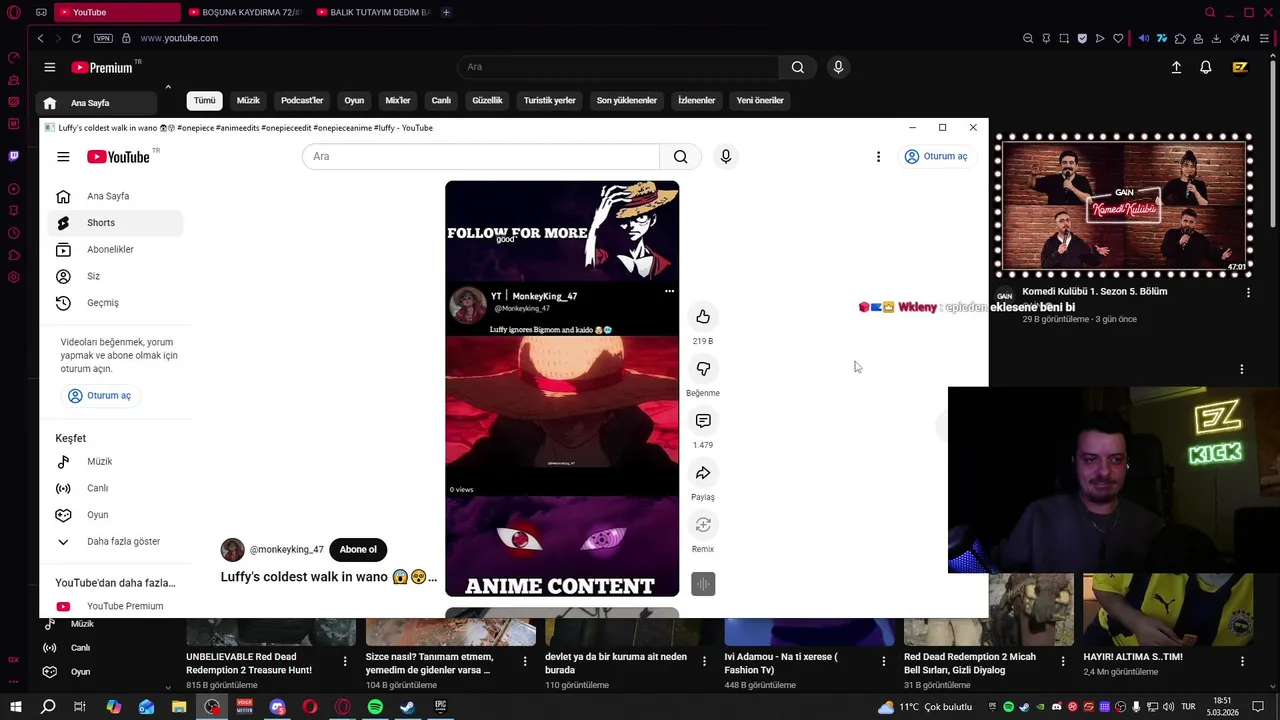Select the Müzik filter chip
This screenshot has width=1280, height=720.
(x=248, y=101)
